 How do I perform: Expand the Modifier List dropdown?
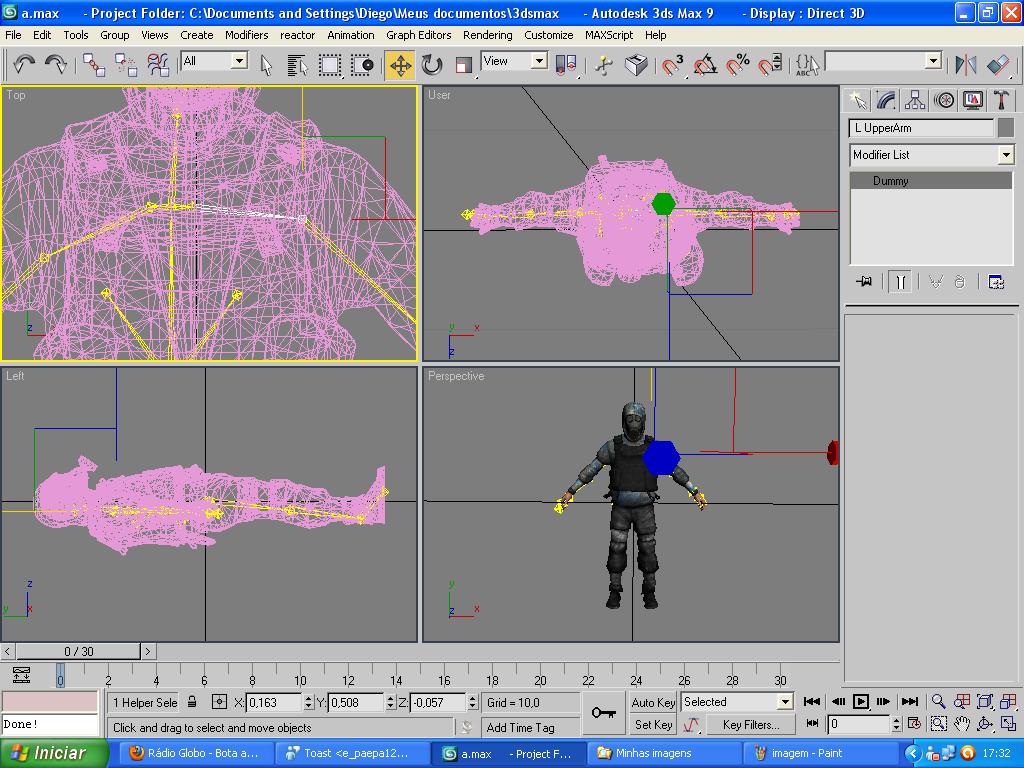[1006, 155]
